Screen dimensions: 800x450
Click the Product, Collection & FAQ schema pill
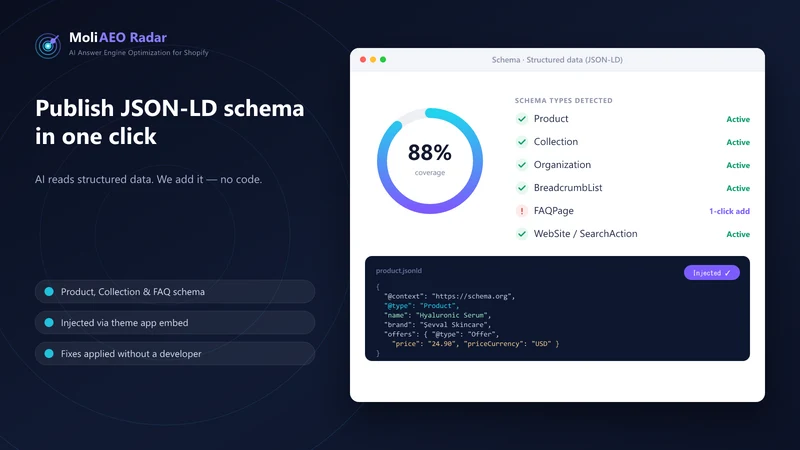[174, 291]
